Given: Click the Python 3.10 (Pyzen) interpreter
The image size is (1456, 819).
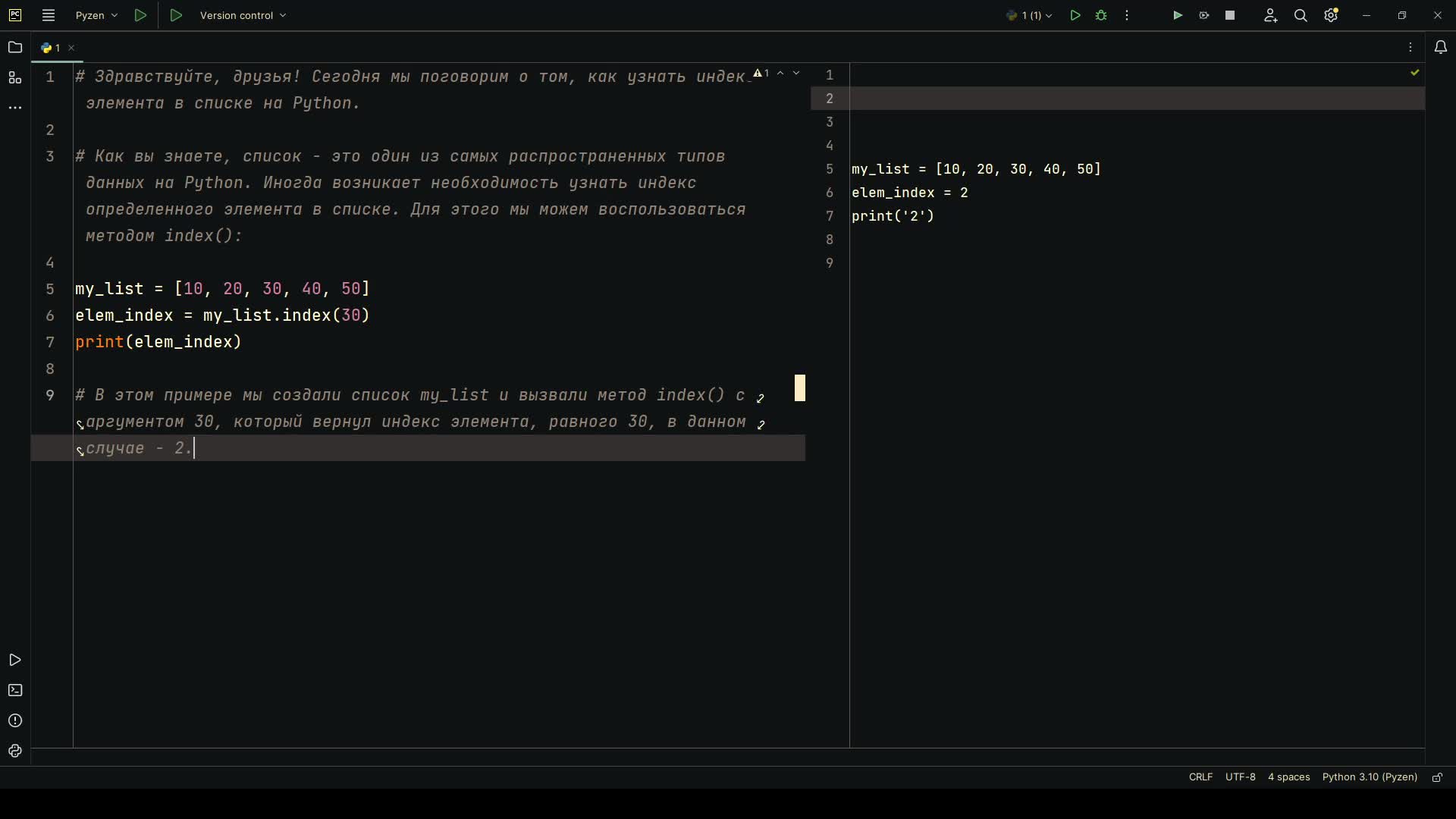Looking at the screenshot, I should pyautogui.click(x=1370, y=777).
